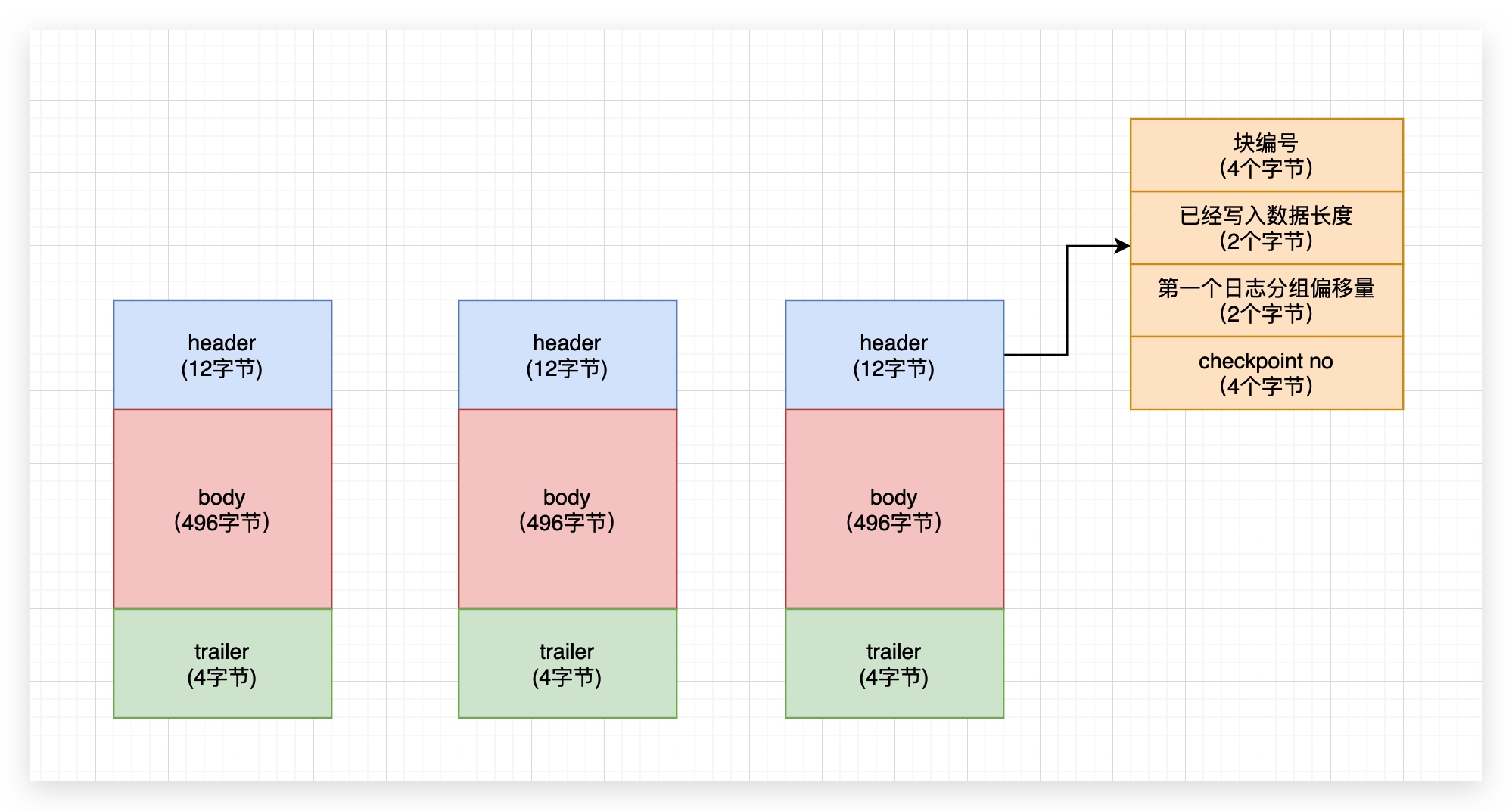
Task: Select the 已经写入数据长度 field
Action: [x=1266, y=228]
